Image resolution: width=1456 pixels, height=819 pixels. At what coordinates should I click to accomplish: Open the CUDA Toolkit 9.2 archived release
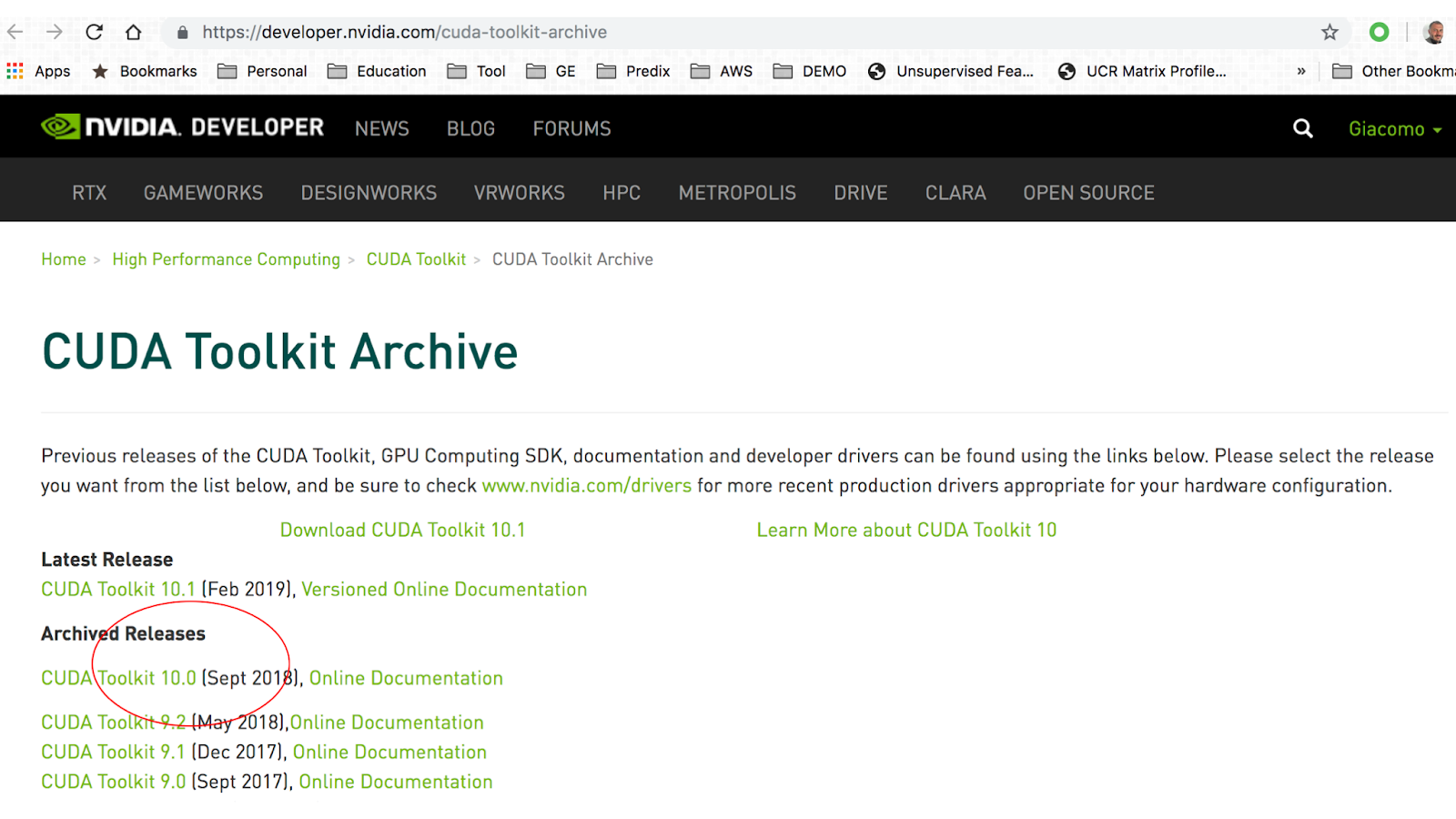click(113, 723)
